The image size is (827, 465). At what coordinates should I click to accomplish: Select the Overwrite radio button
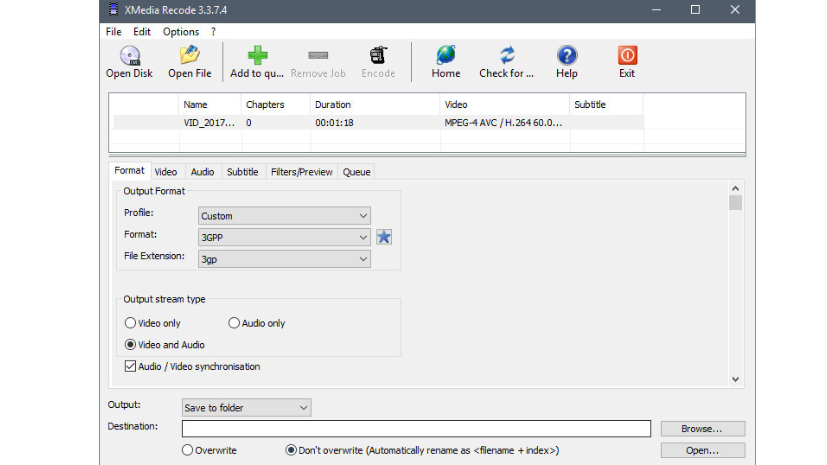pos(187,450)
